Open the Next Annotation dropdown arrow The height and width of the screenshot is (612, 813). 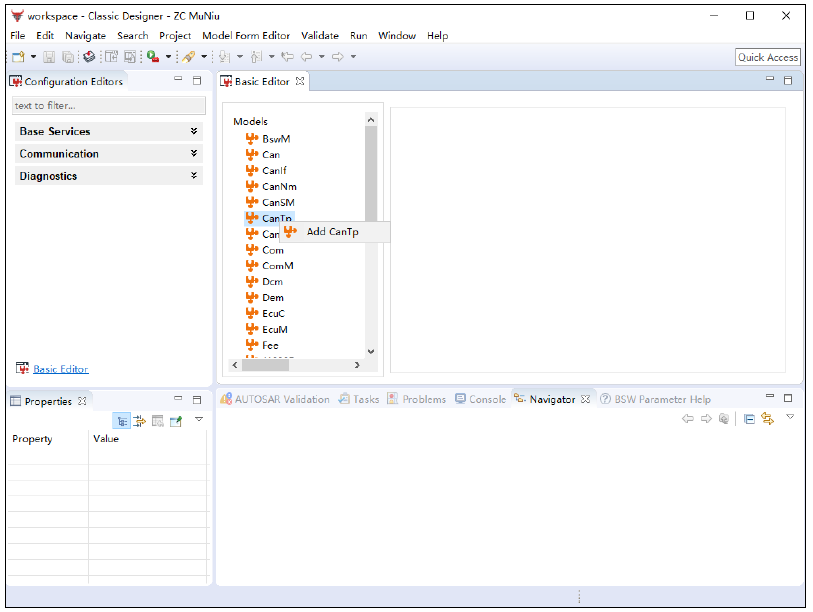tap(240, 57)
